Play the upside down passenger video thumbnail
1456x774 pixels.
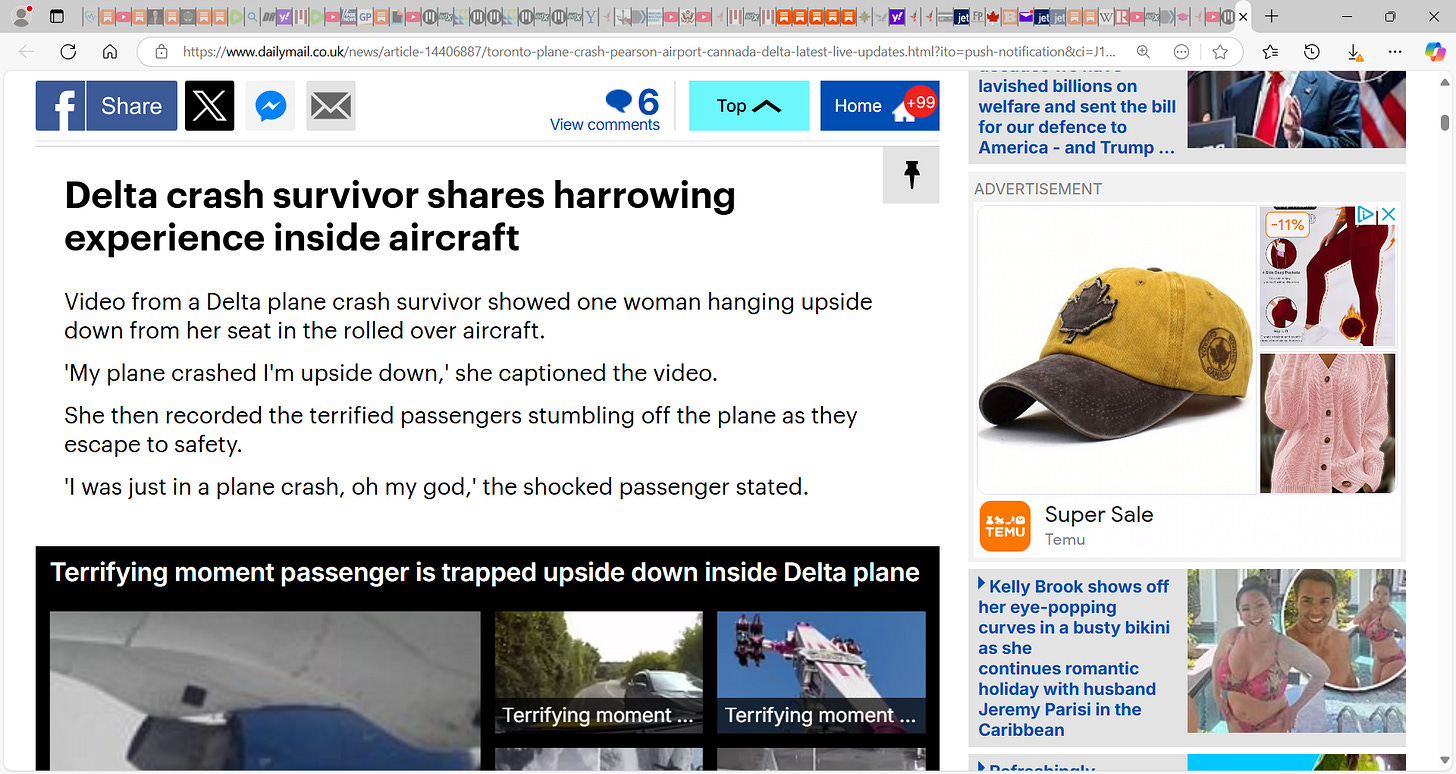[x=265, y=691]
